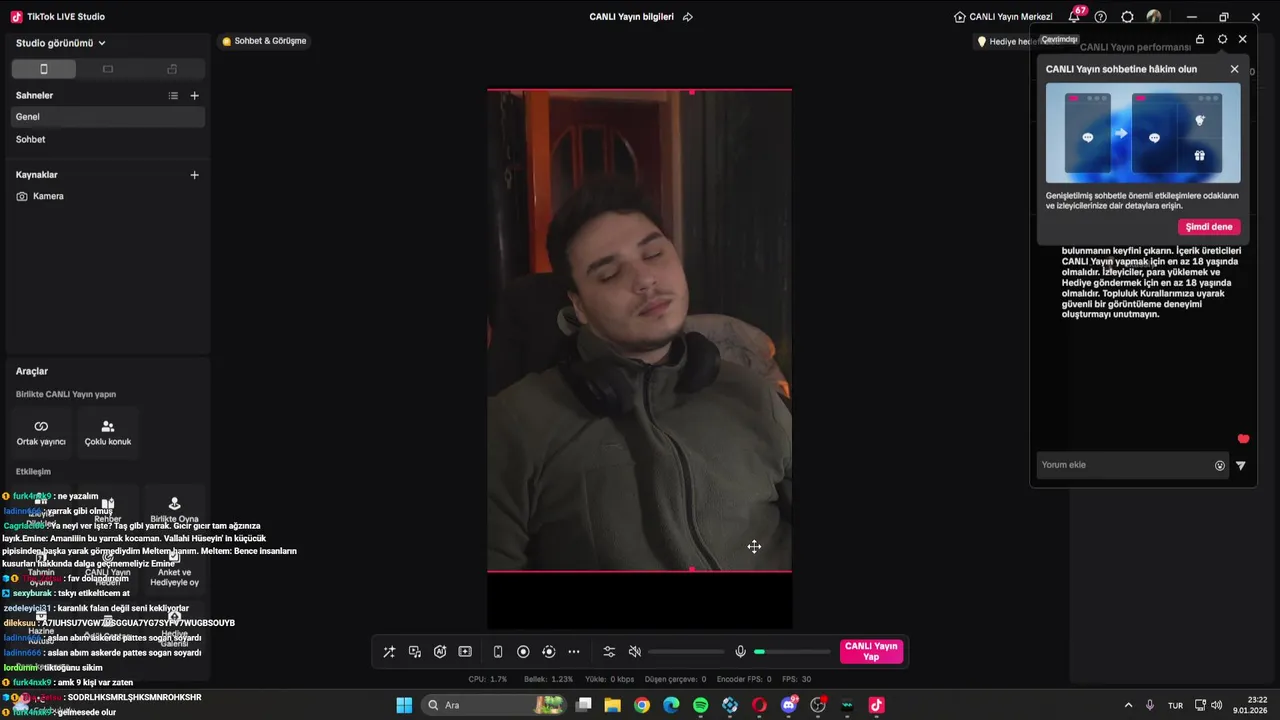The width and height of the screenshot is (1280, 720).
Task: Send the comment with the paper-plane icon
Action: (1241, 465)
